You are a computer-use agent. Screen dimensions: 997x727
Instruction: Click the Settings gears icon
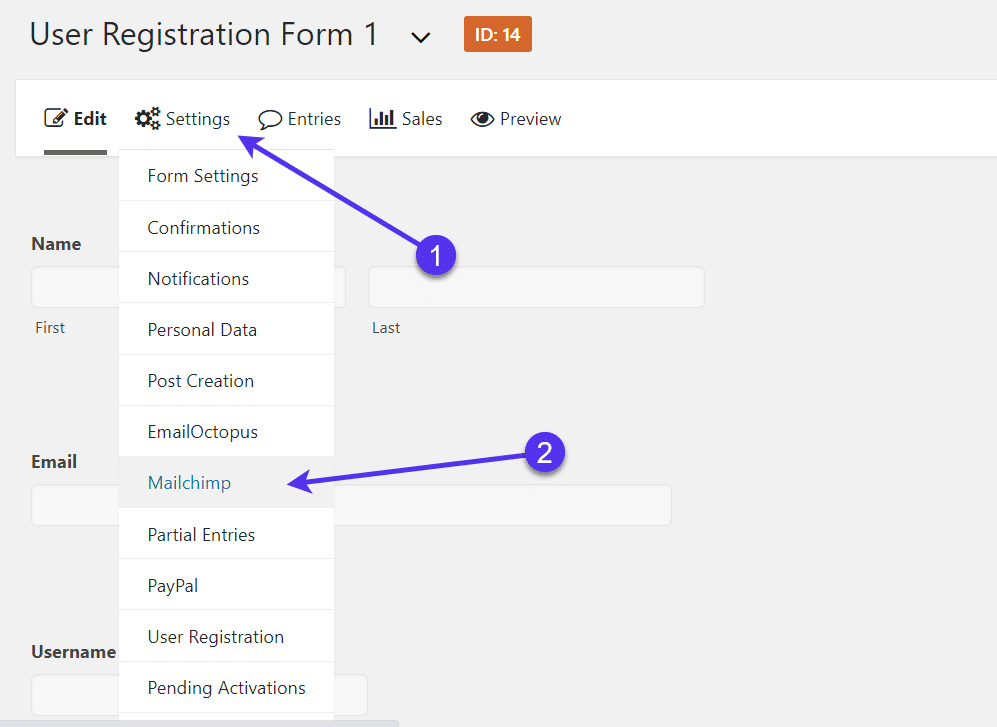146,117
